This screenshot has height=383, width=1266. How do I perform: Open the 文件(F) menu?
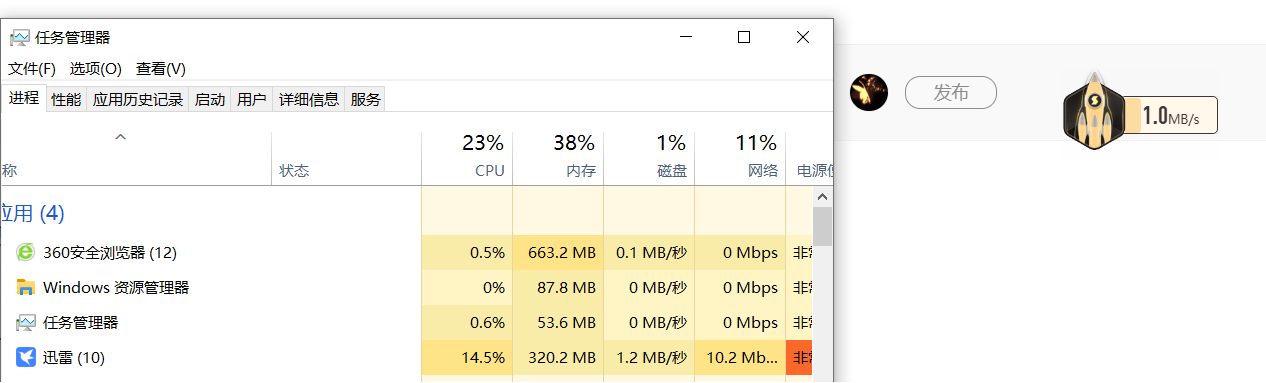coord(32,69)
